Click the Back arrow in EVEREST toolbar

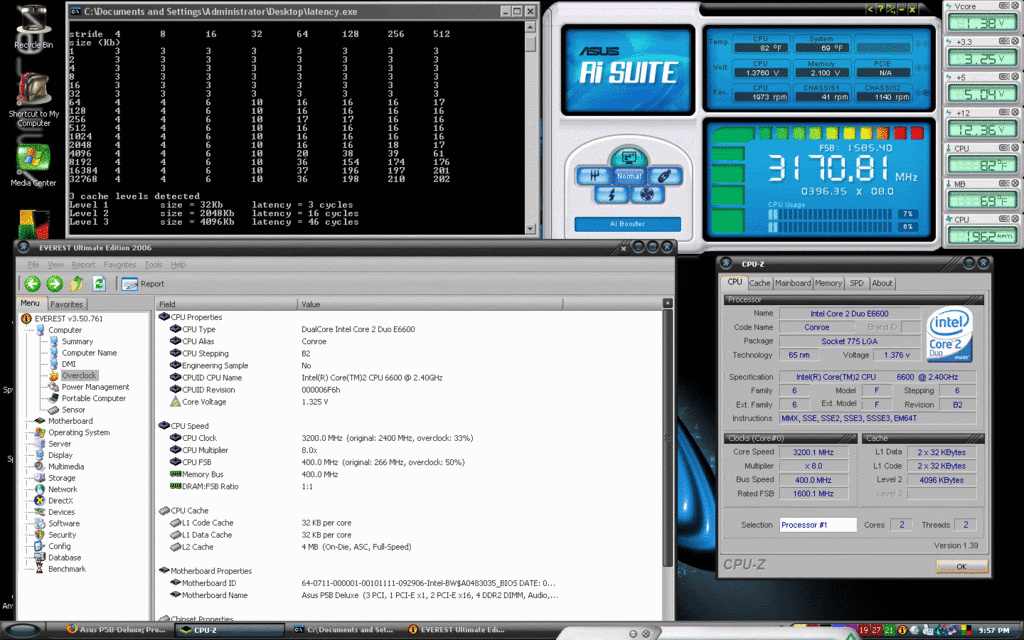coord(33,283)
